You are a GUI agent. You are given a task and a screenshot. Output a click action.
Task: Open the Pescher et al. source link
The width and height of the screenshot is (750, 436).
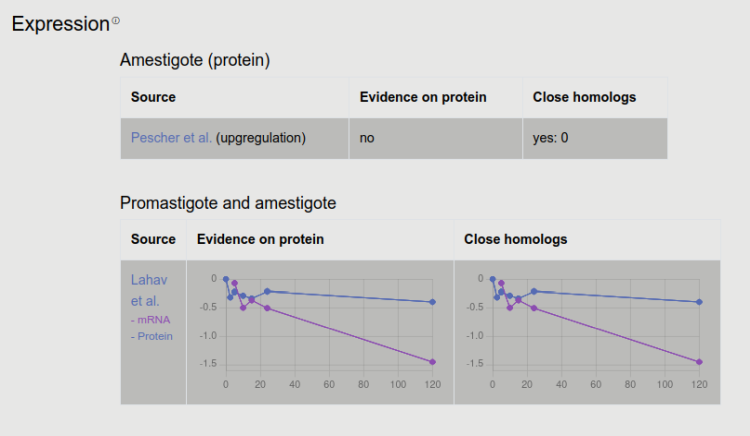(171, 138)
